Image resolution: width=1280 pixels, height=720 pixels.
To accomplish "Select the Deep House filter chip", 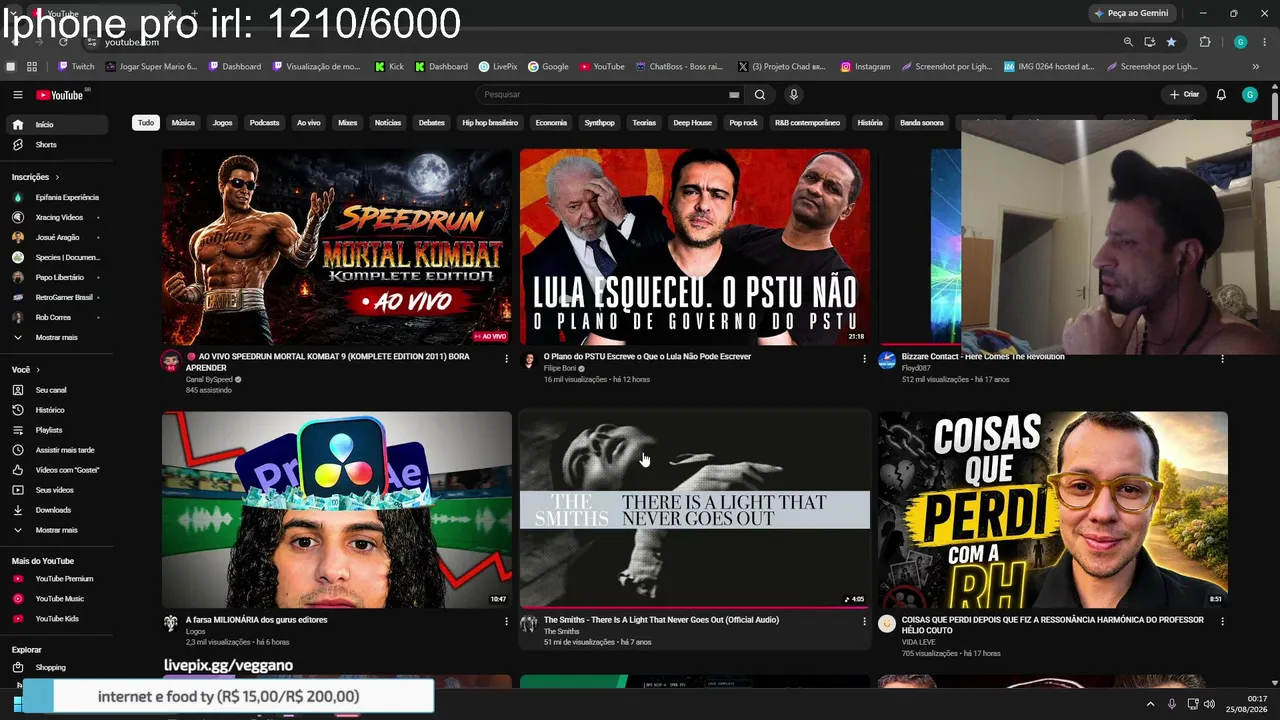I will (692, 123).
